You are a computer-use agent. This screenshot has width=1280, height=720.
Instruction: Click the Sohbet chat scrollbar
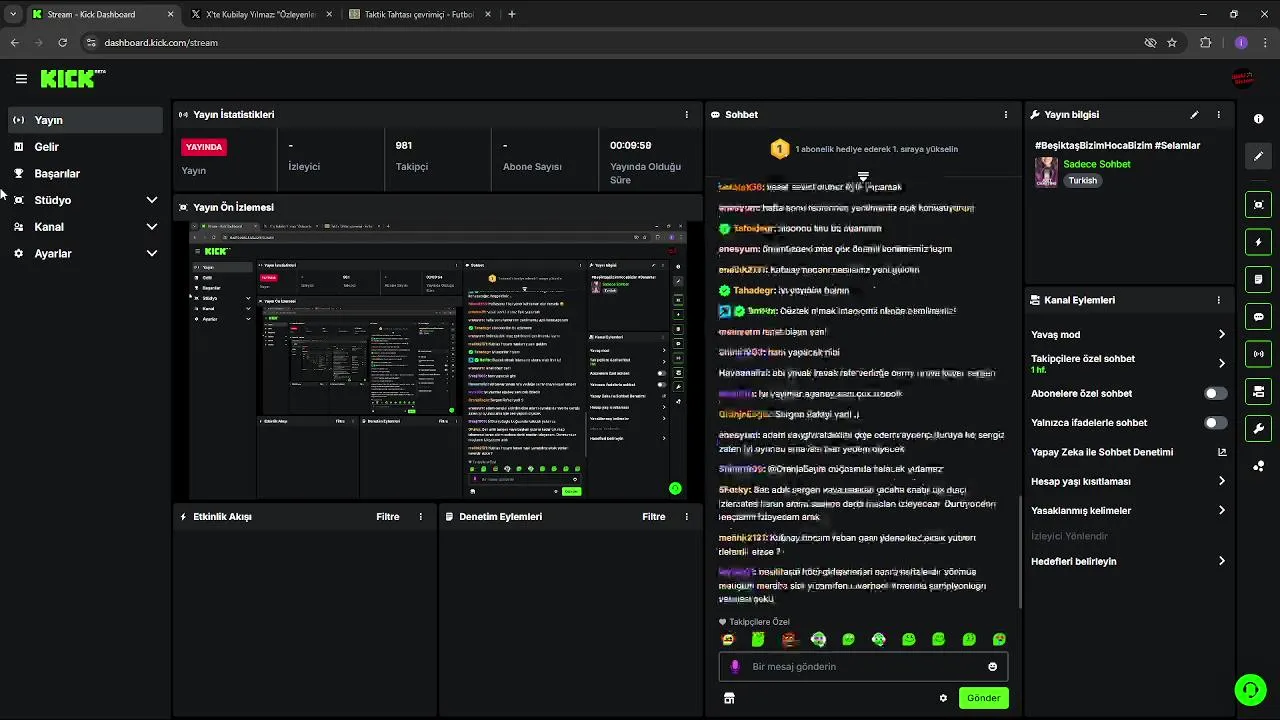[x=1020, y=550]
